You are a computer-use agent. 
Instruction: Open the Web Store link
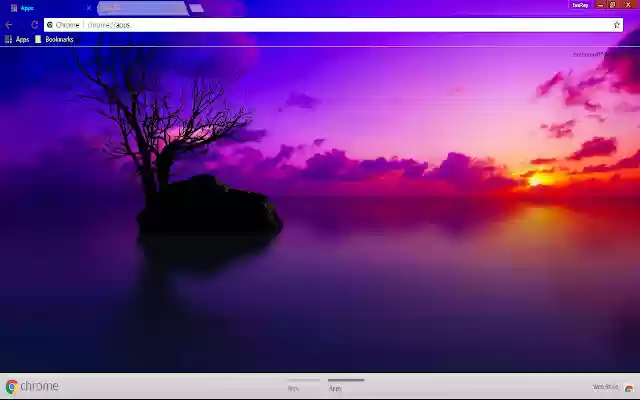tap(605, 387)
